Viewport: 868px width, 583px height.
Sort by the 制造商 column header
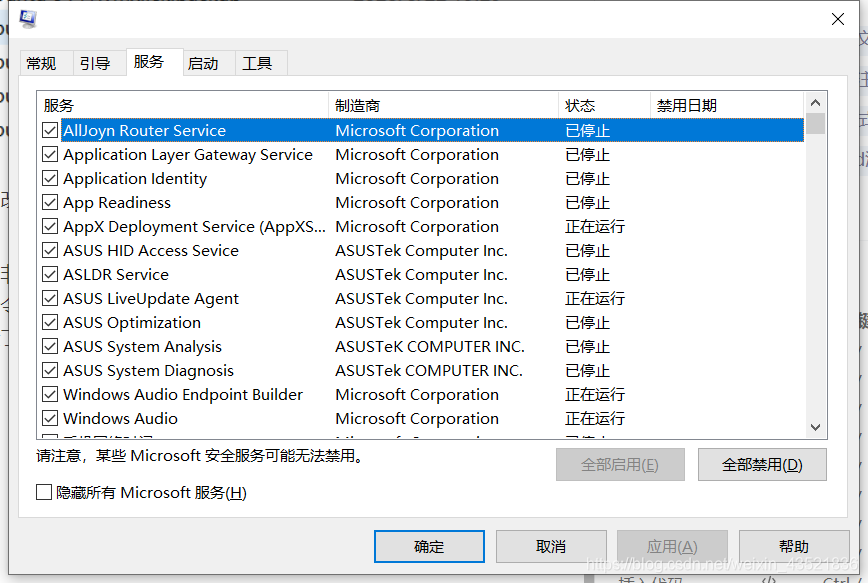[443, 105]
